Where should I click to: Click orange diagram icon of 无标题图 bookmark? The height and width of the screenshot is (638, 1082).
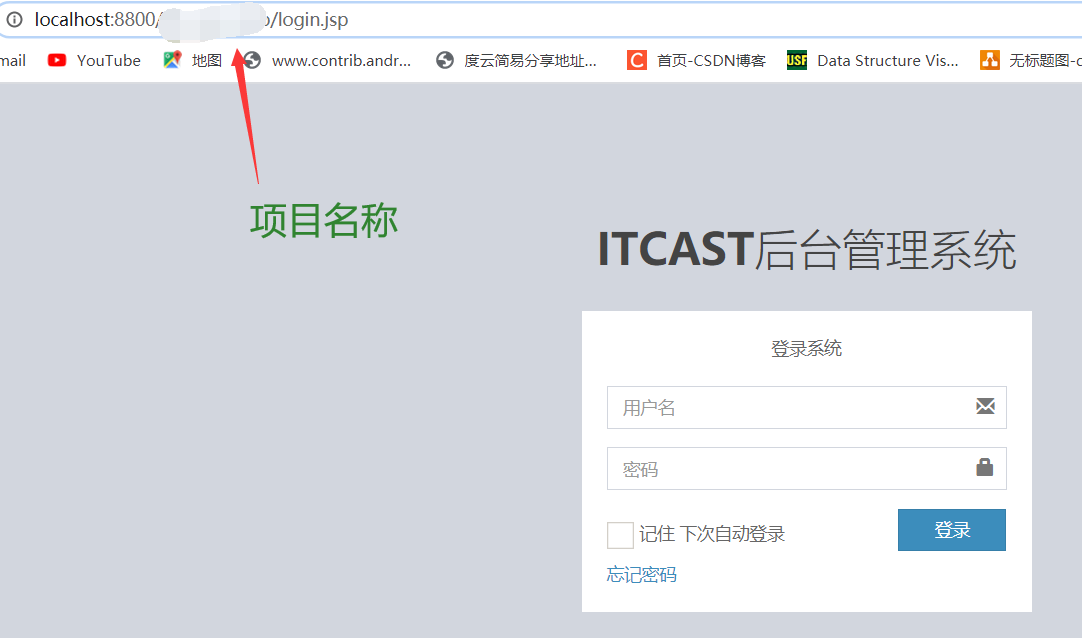tap(990, 61)
